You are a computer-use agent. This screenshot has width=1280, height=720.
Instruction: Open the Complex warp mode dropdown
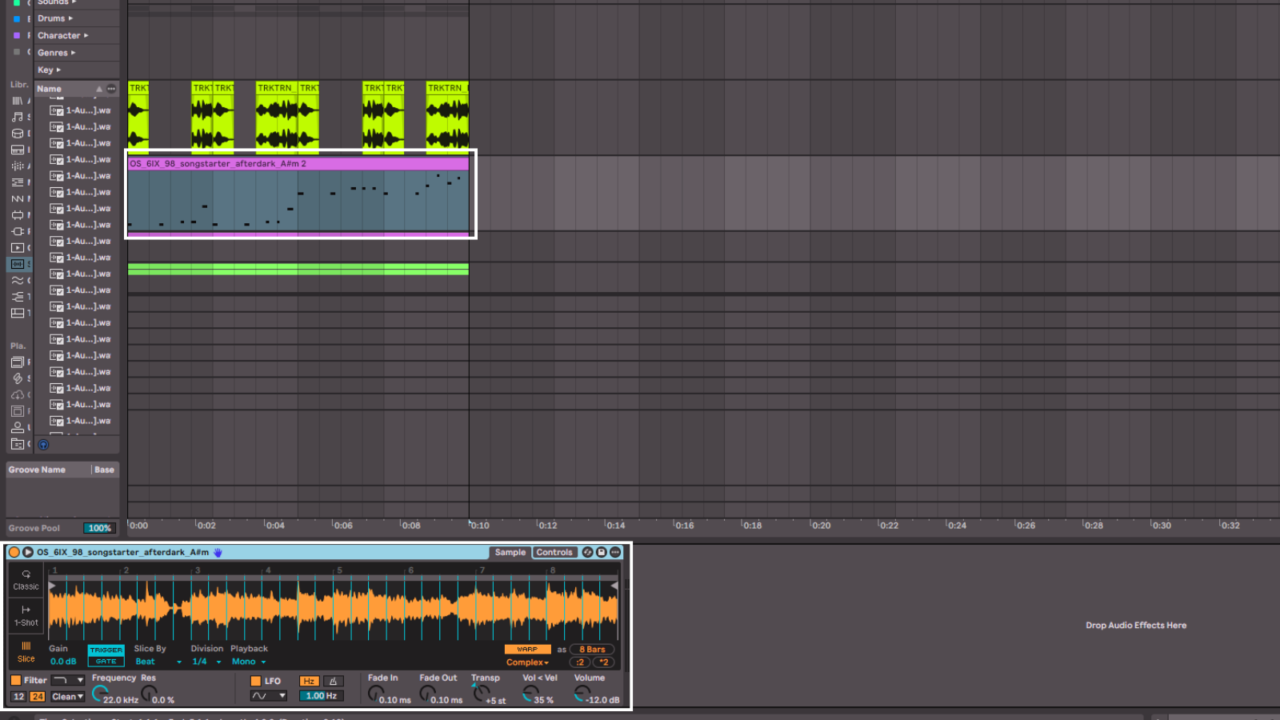coord(528,662)
